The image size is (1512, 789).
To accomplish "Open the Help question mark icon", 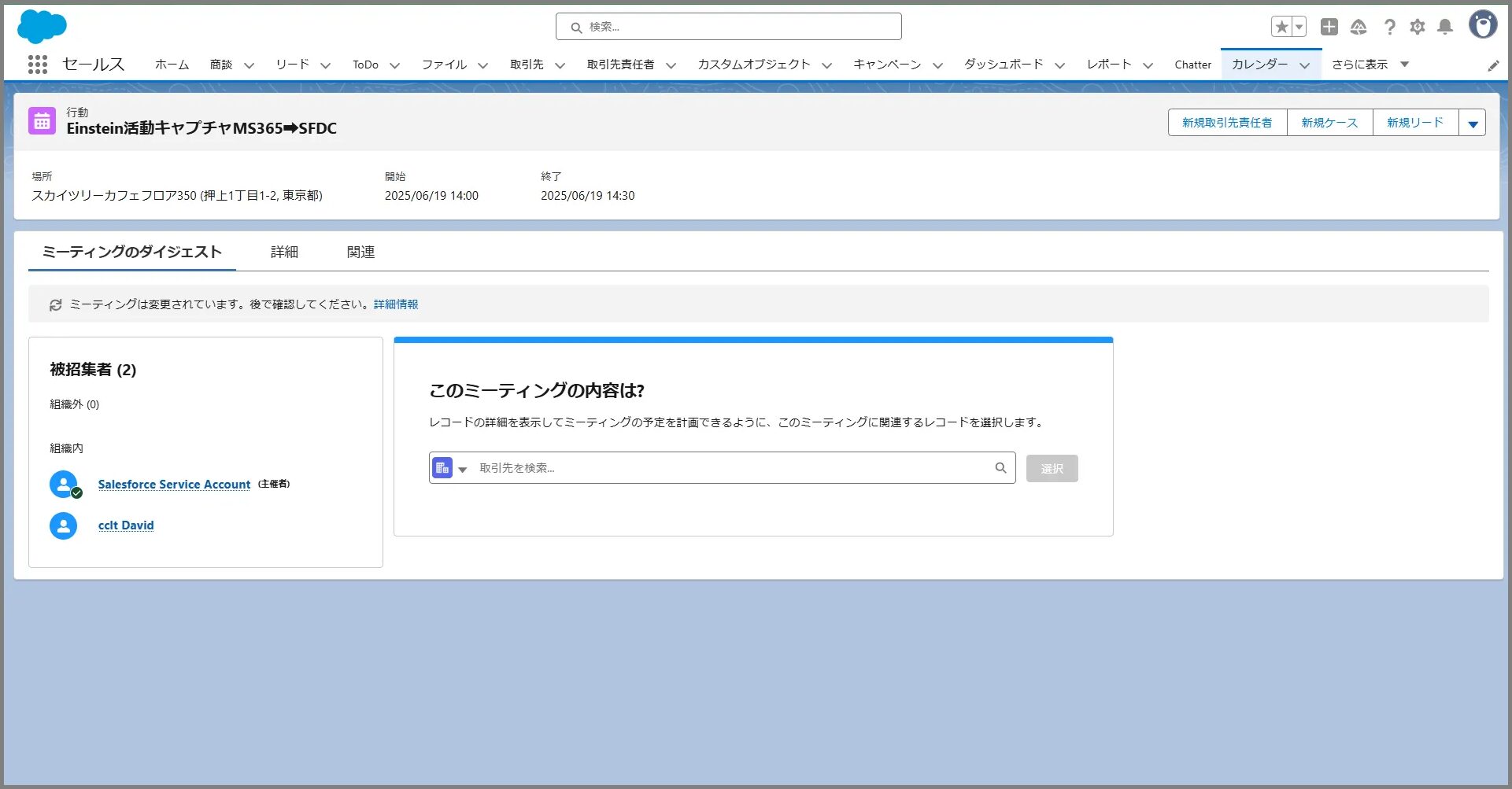I will pos(1390,27).
